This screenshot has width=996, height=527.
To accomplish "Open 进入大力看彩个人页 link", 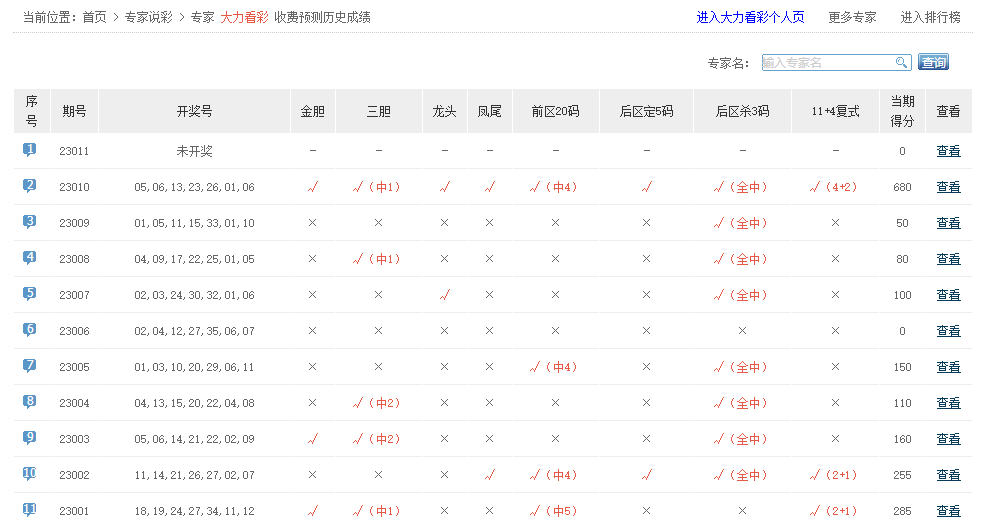I will (750, 17).
